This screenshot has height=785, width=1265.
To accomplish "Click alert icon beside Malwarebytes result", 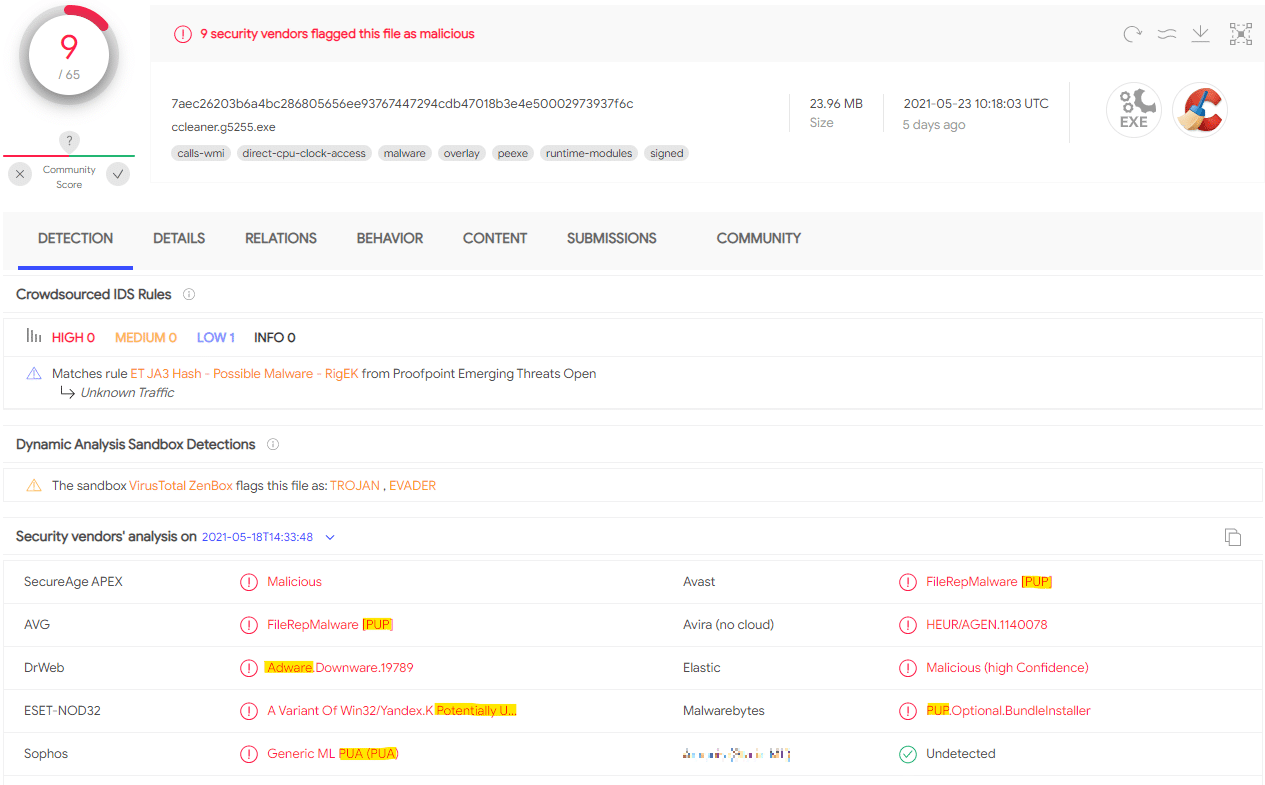I will coord(908,711).
